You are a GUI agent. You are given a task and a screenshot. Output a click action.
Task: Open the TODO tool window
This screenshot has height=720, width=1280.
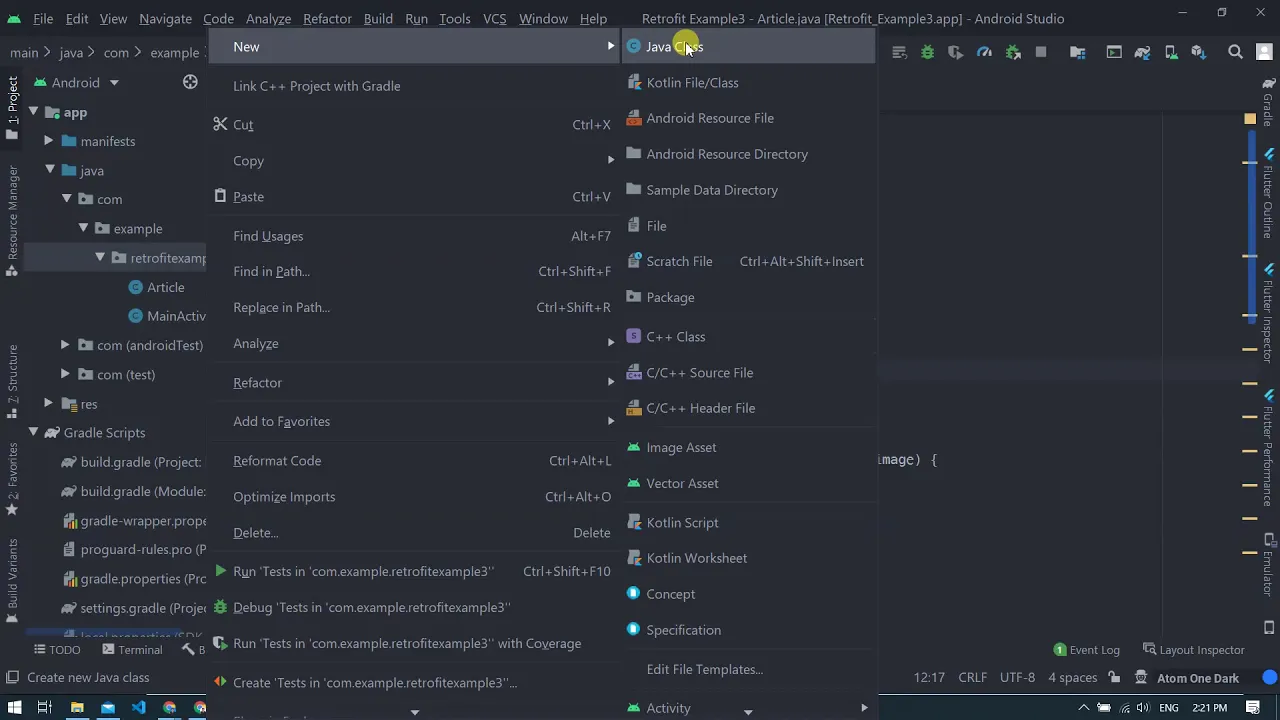(56, 649)
